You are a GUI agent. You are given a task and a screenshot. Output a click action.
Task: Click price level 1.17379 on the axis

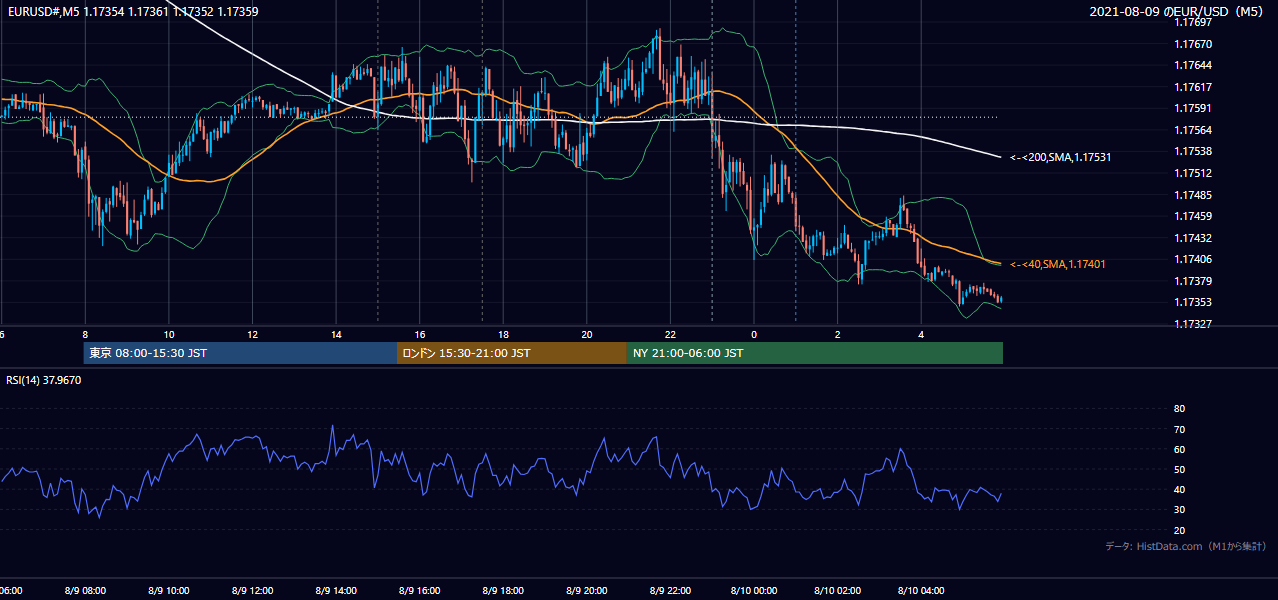click(x=1193, y=281)
